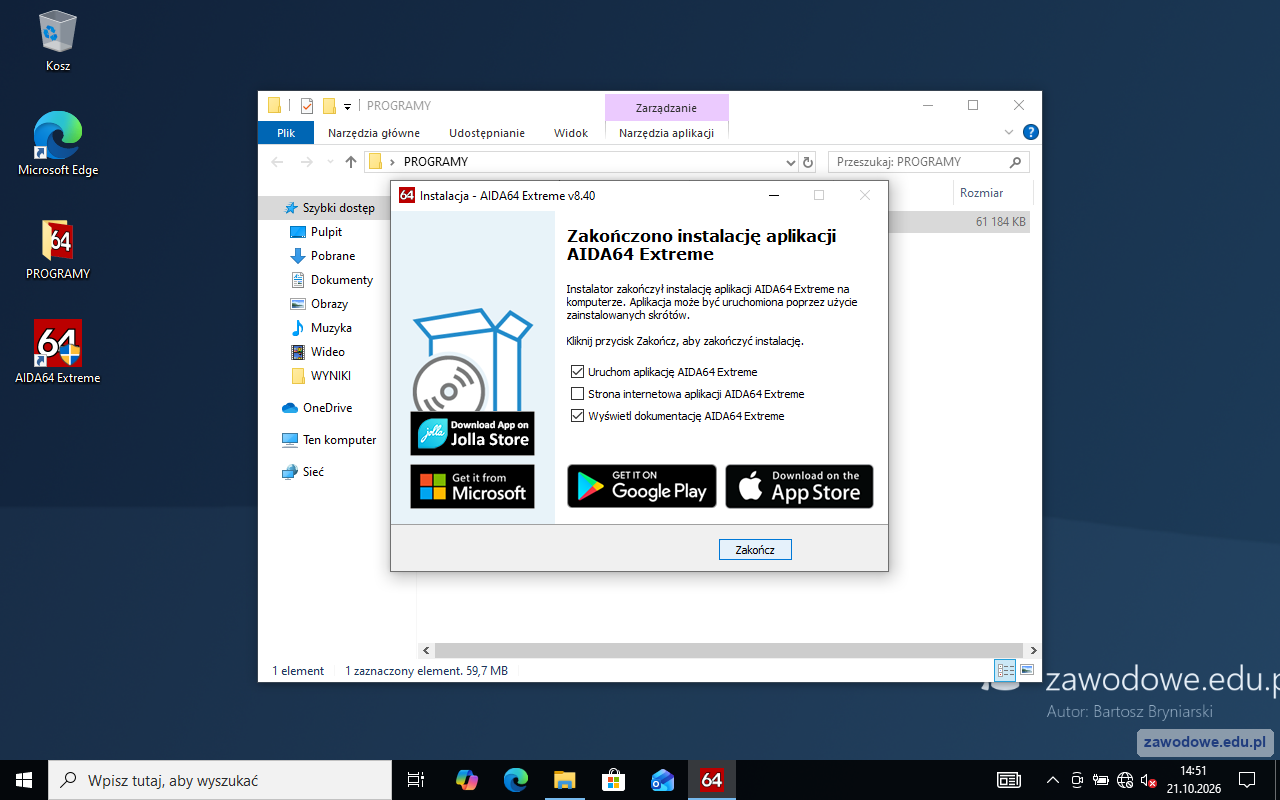Screen dimensions: 1280x800
Task: Click the New folder icon in Explorer title bar
Action: pos(328,106)
